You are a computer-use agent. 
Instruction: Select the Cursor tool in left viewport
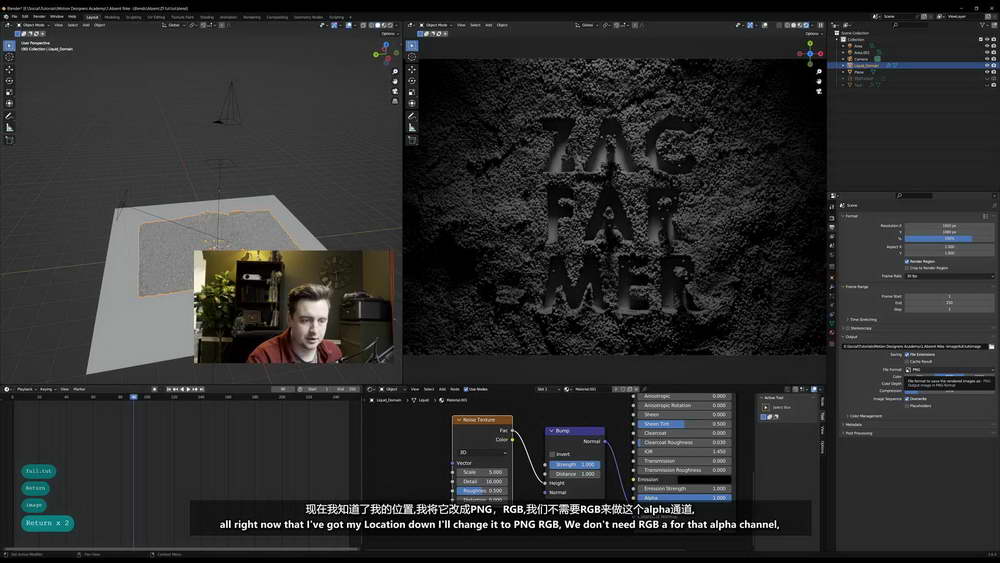9,57
